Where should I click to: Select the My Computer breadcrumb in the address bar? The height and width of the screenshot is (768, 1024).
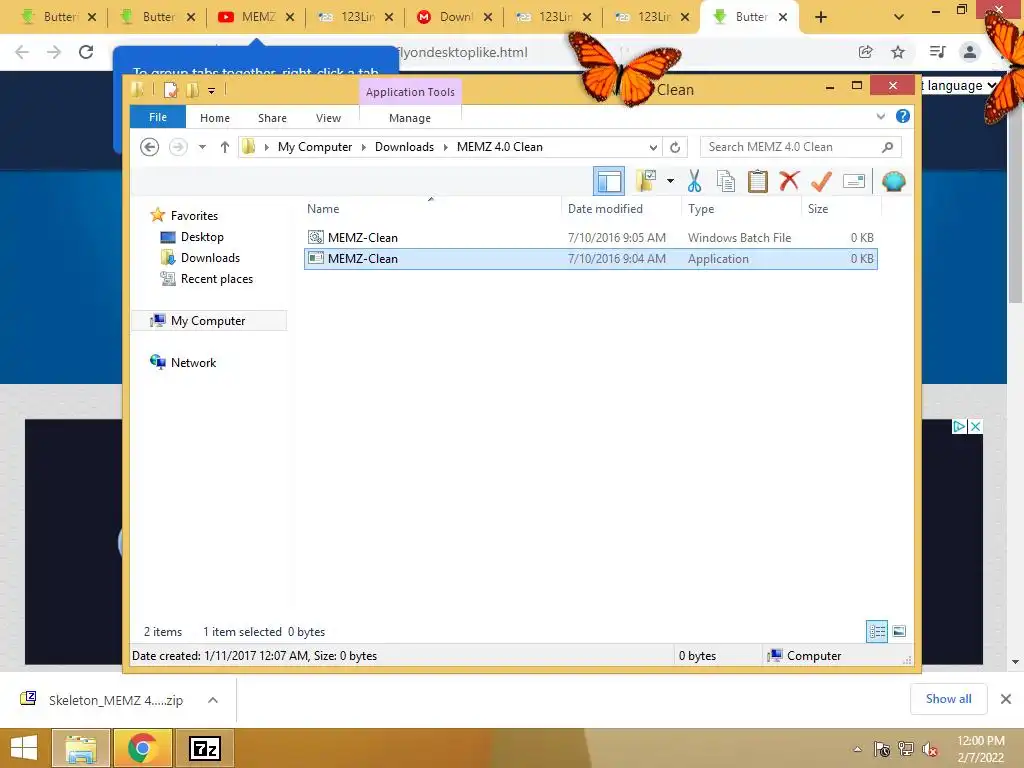tap(315, 147)
